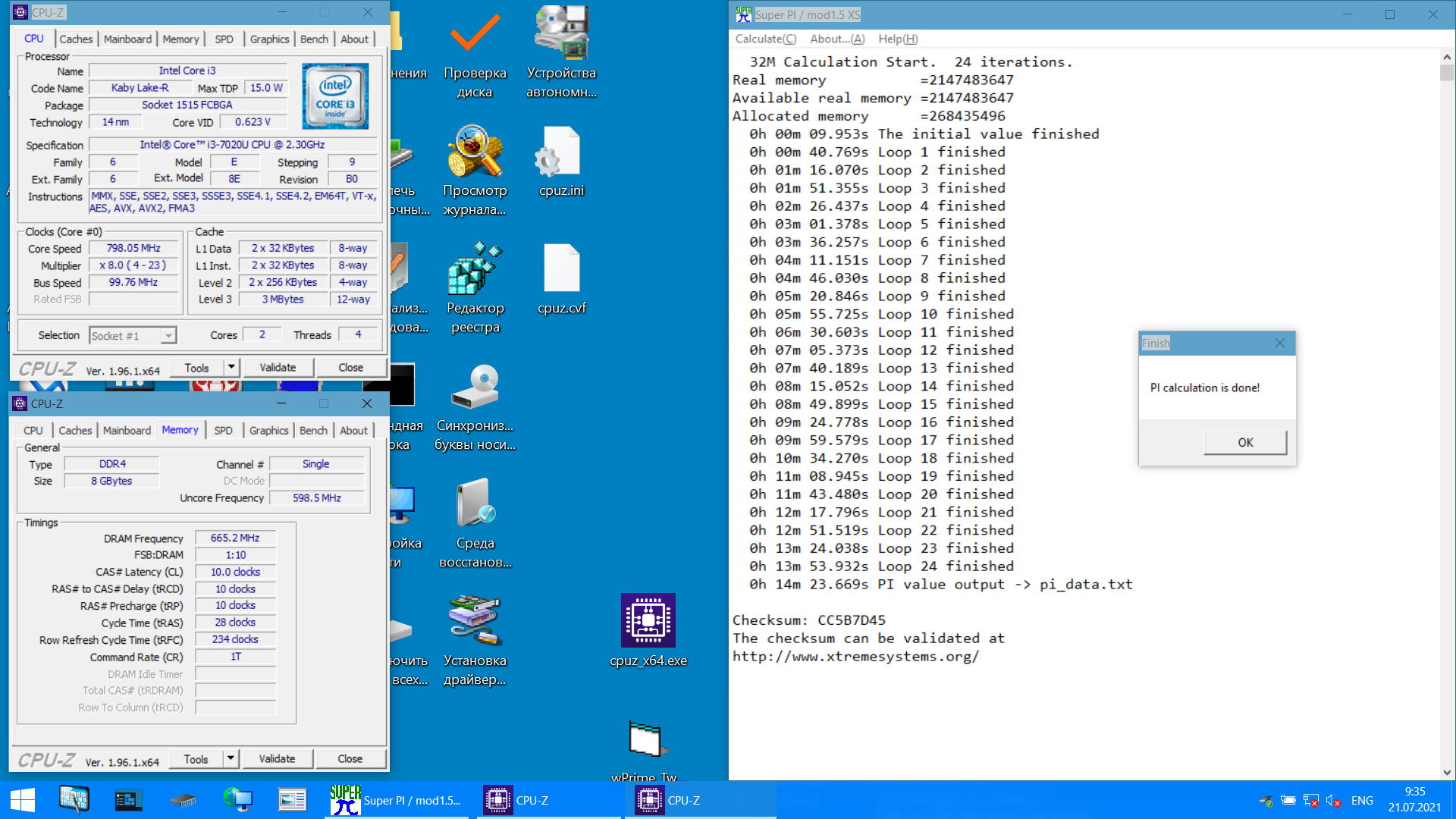
Task: Open About... menu in Super PI
Action: tap(836, 39)
